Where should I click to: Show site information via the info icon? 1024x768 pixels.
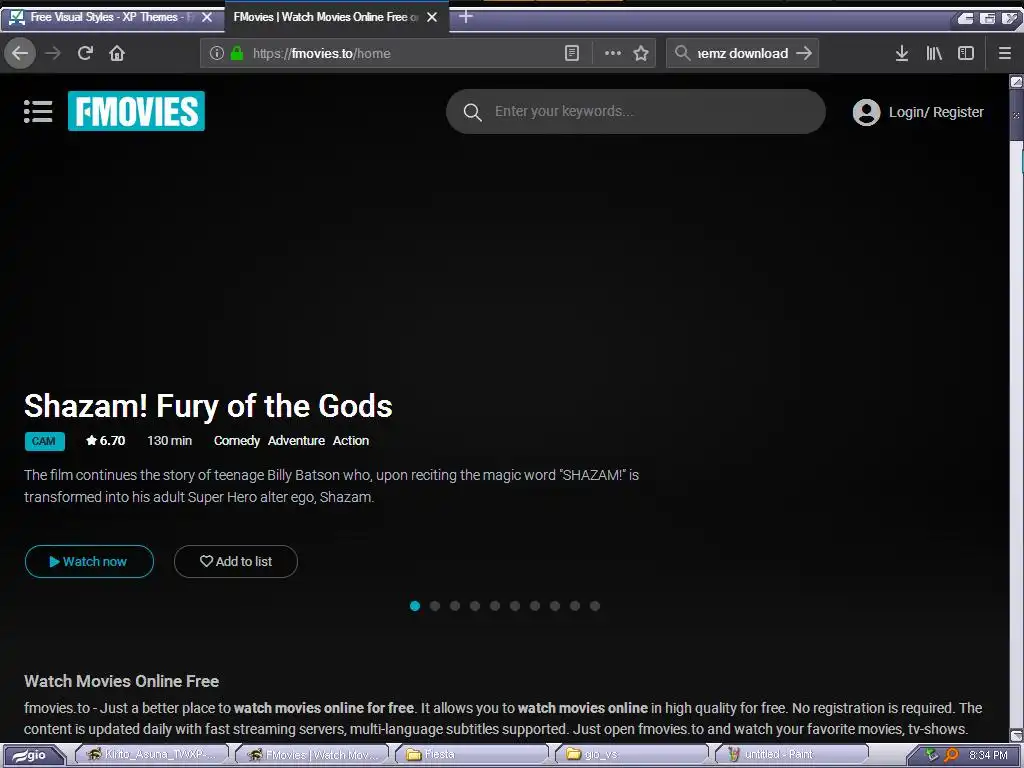pyautogui.click(x=217, y=54)
